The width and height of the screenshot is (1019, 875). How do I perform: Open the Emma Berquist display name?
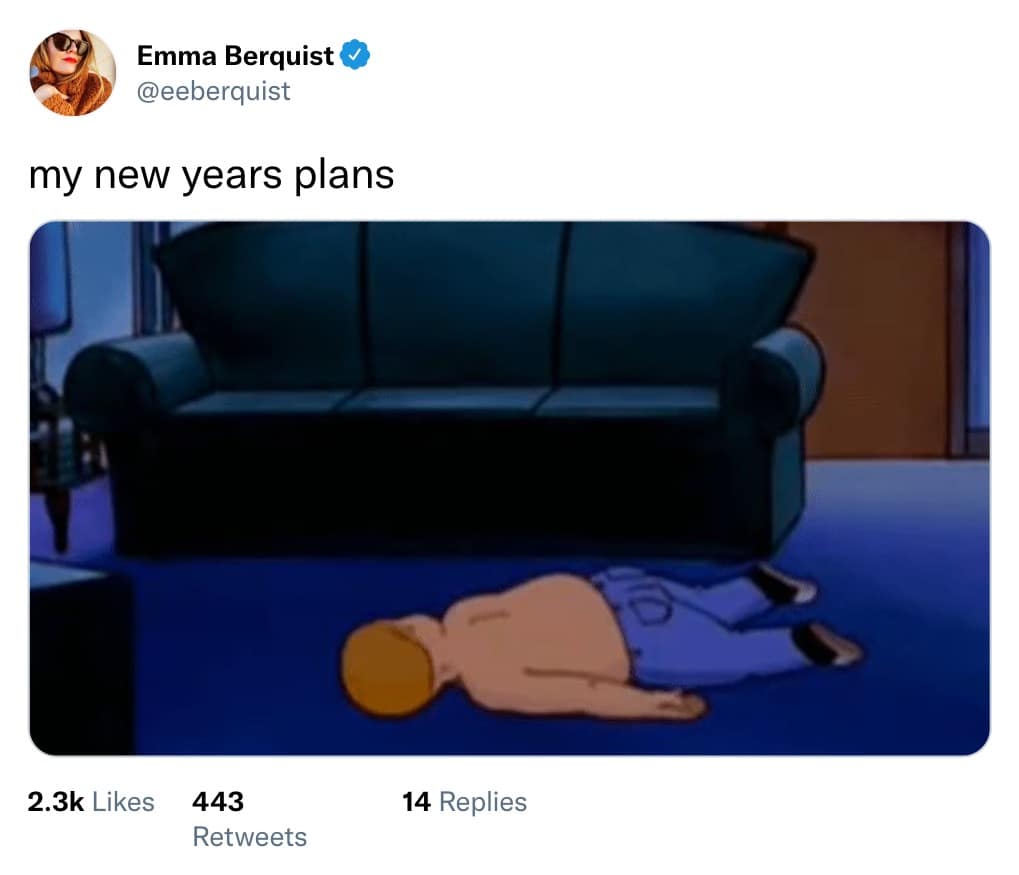point(235,56)
